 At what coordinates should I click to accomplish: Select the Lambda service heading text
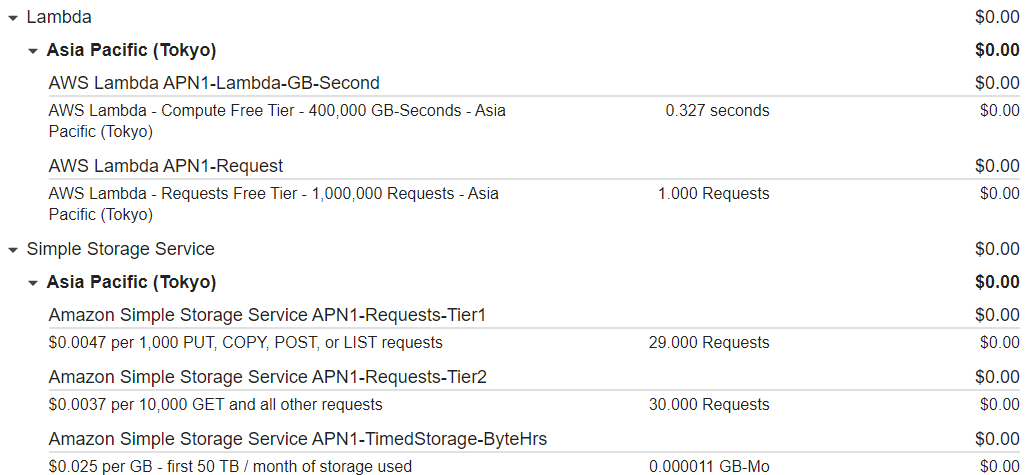pyautogui.click(x=59, y=17)
